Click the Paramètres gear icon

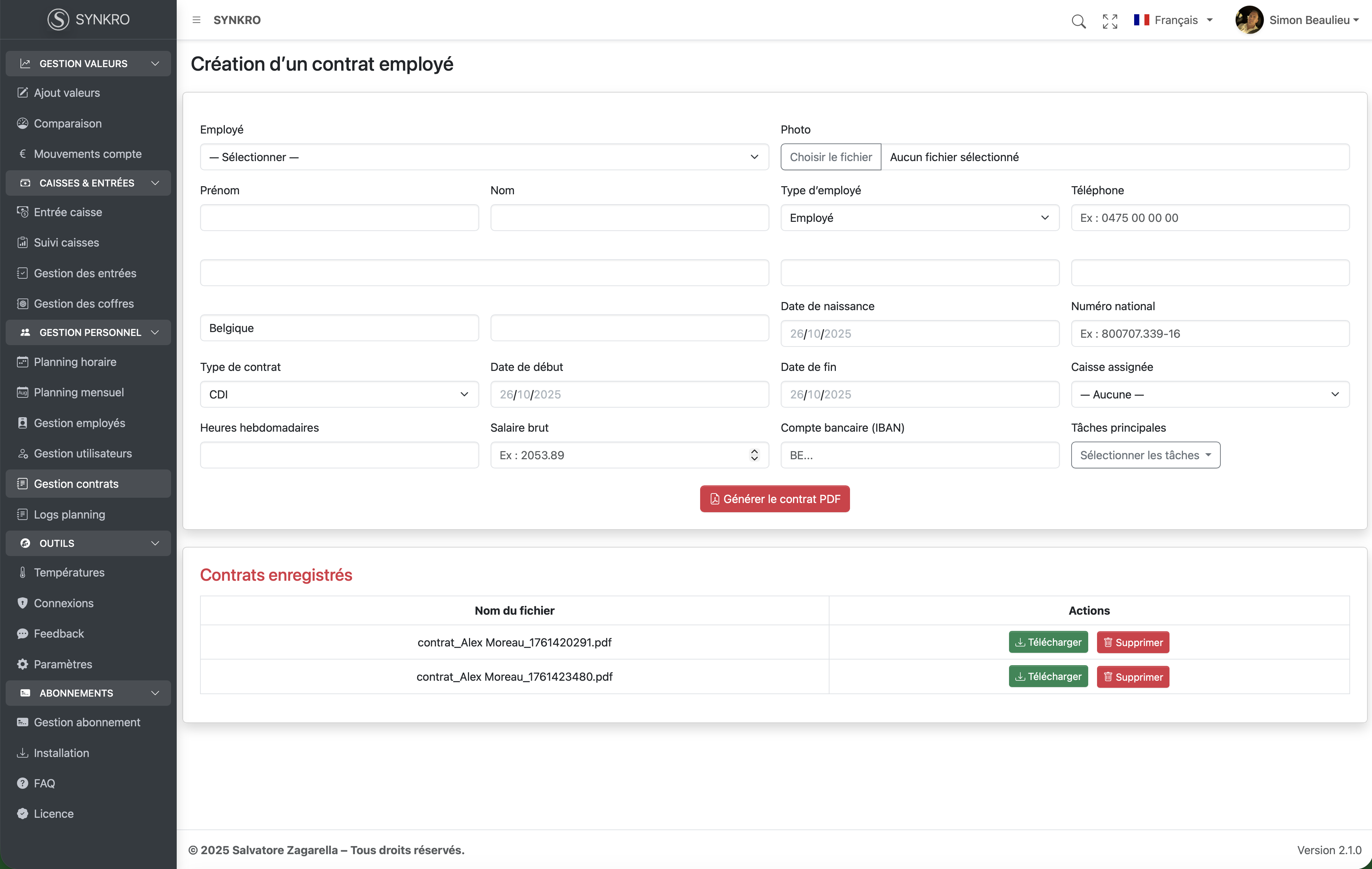(x=22, y=664)
